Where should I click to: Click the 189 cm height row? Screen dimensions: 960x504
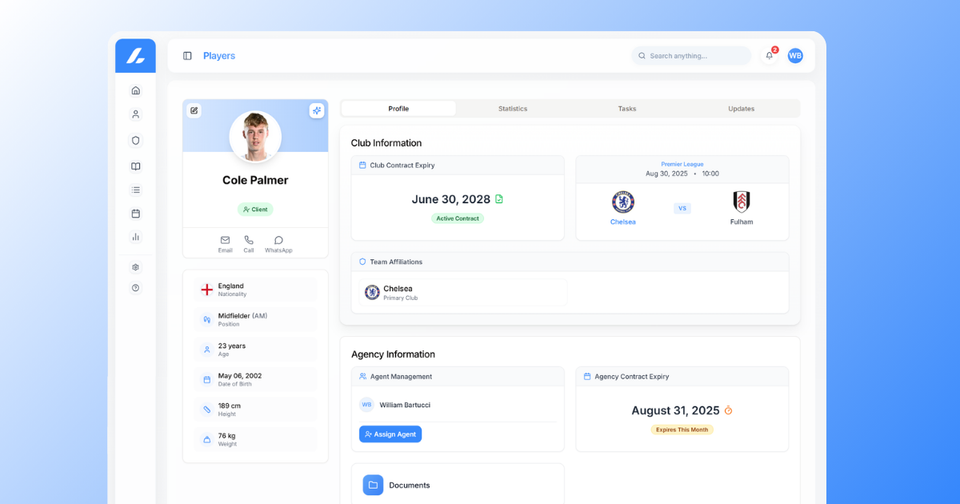(255, 410)
